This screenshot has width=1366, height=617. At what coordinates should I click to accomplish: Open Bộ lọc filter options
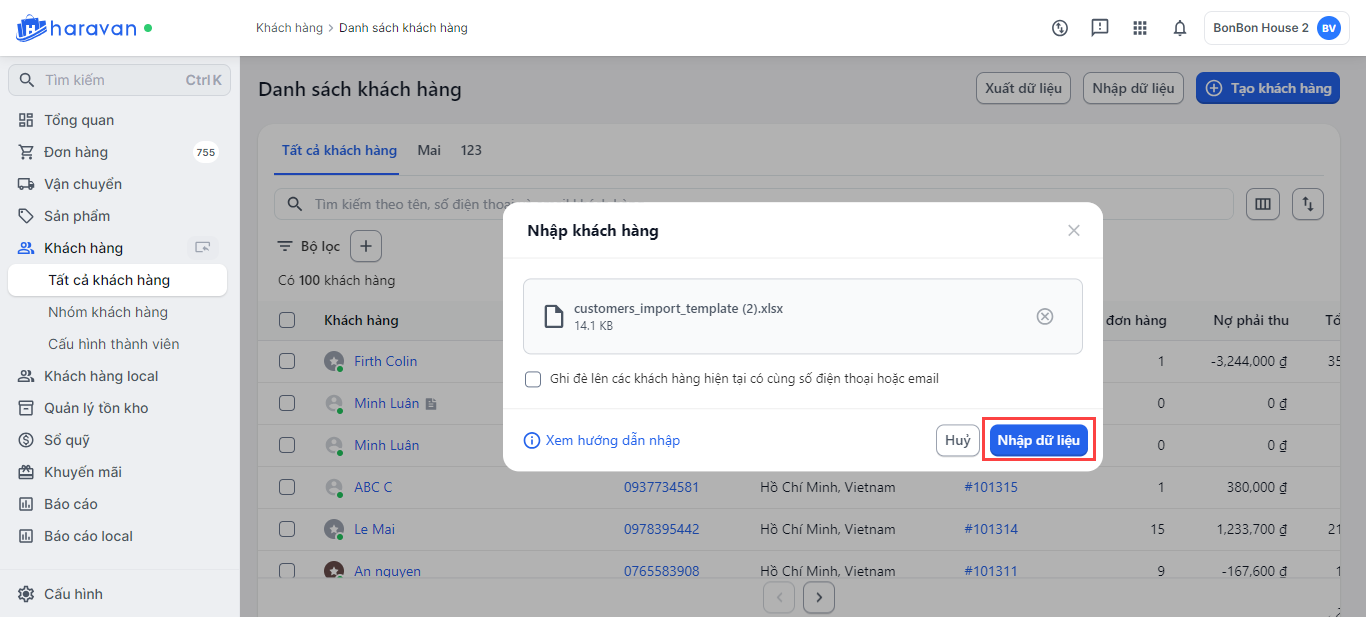pos(310,246)
